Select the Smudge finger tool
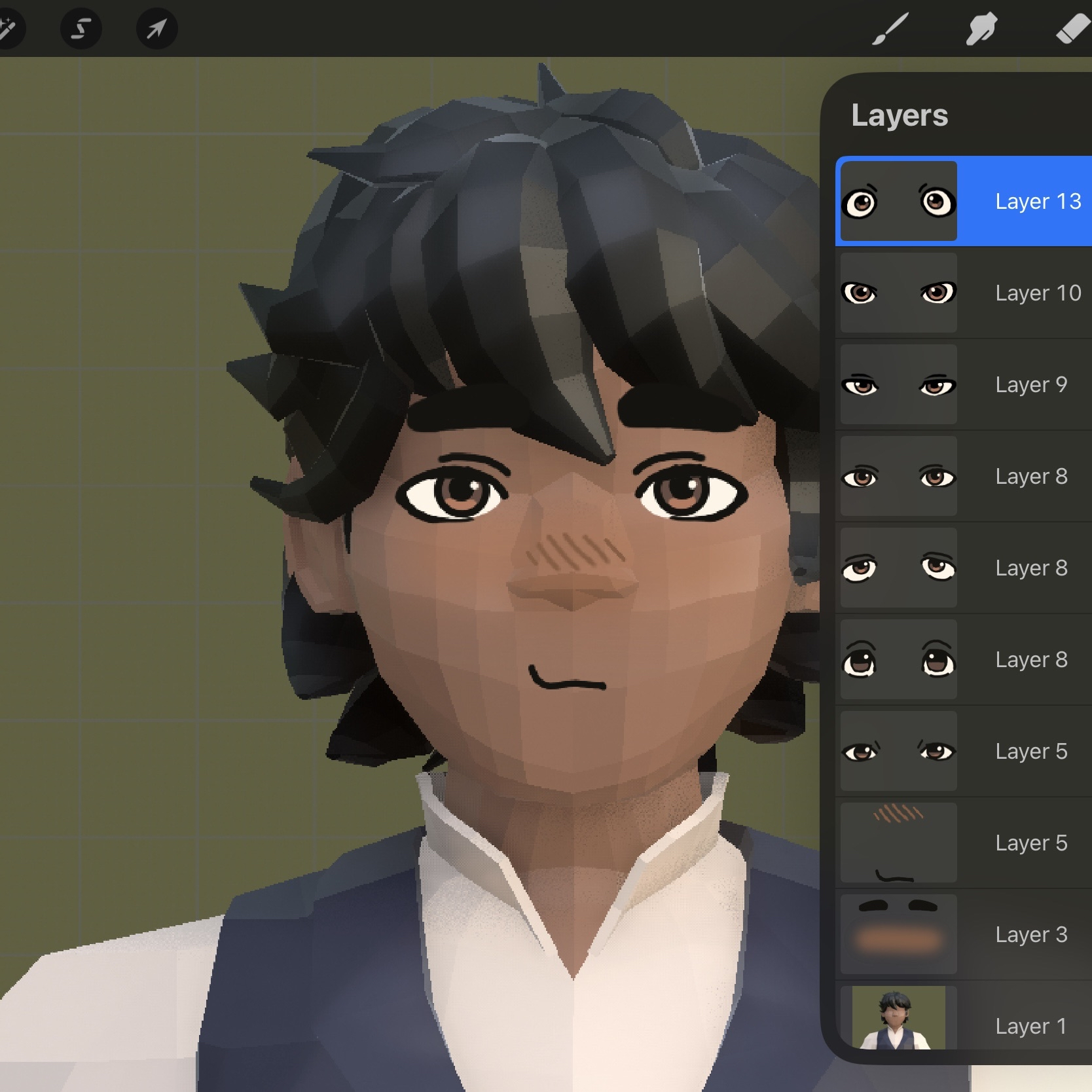The height and width of the screenshot is (1092, 1092). tap(981, 29)
